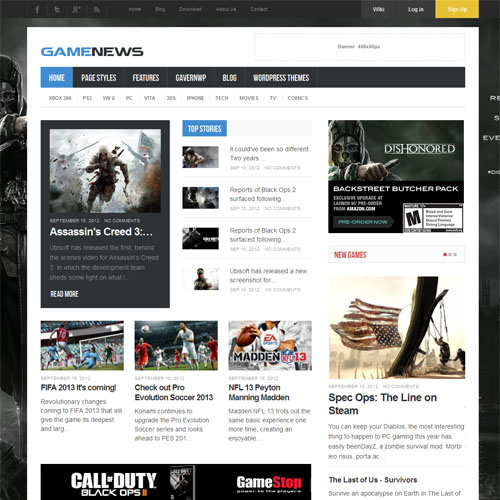Click the Log in button
Image resolution: width=500 pixels, height=500 pixels.
[416, 9]
